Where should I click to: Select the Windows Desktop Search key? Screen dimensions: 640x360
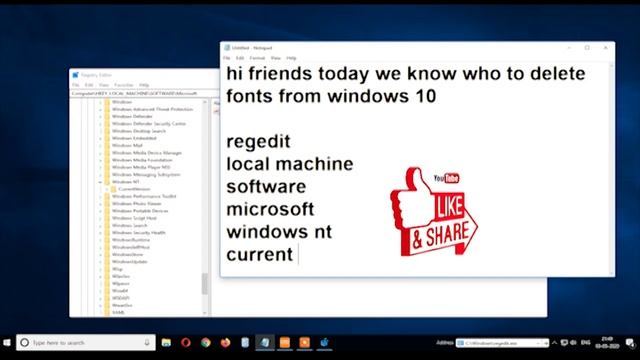(139, 131)
